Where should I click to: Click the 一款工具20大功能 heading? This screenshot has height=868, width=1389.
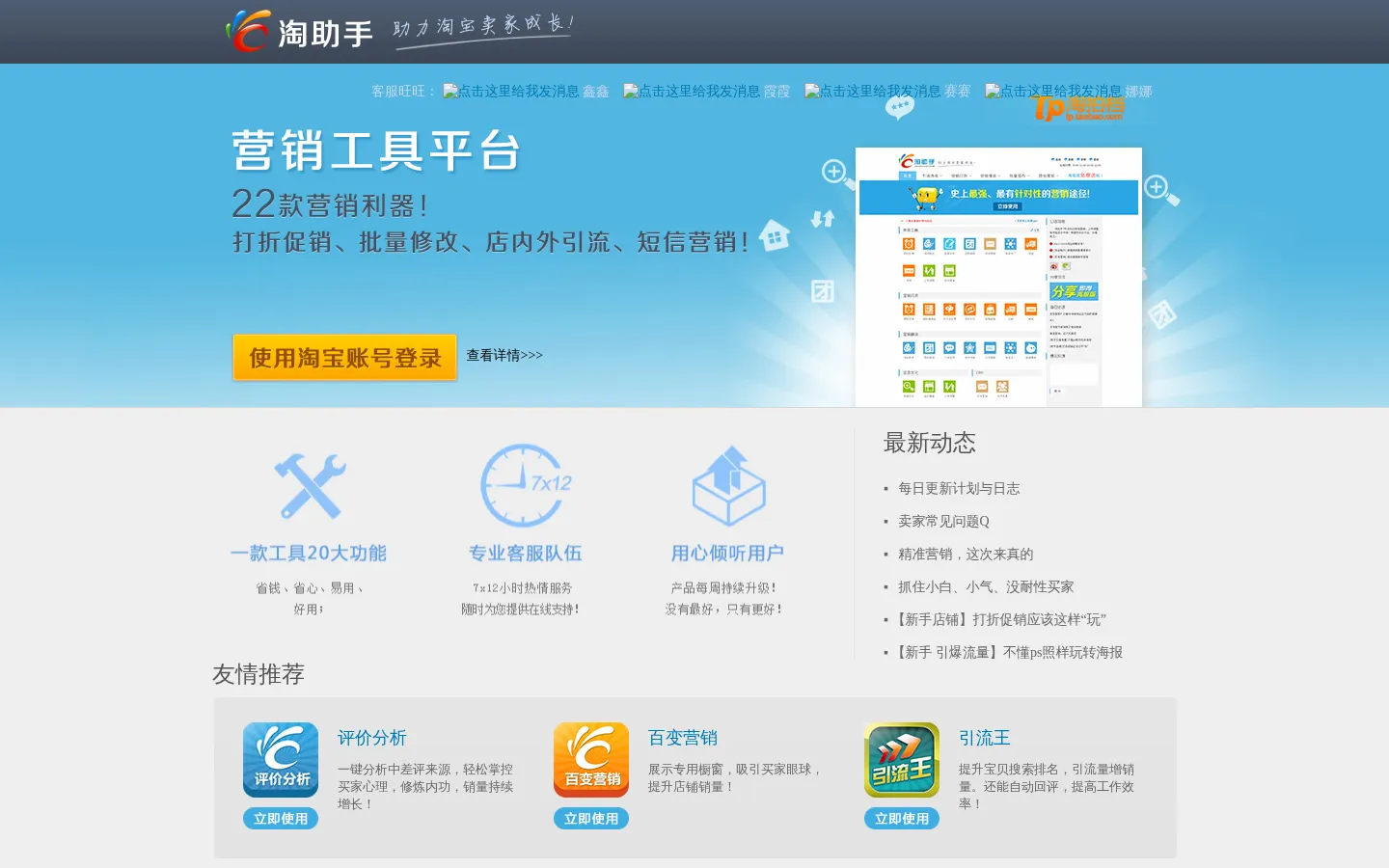click(309, 554)
